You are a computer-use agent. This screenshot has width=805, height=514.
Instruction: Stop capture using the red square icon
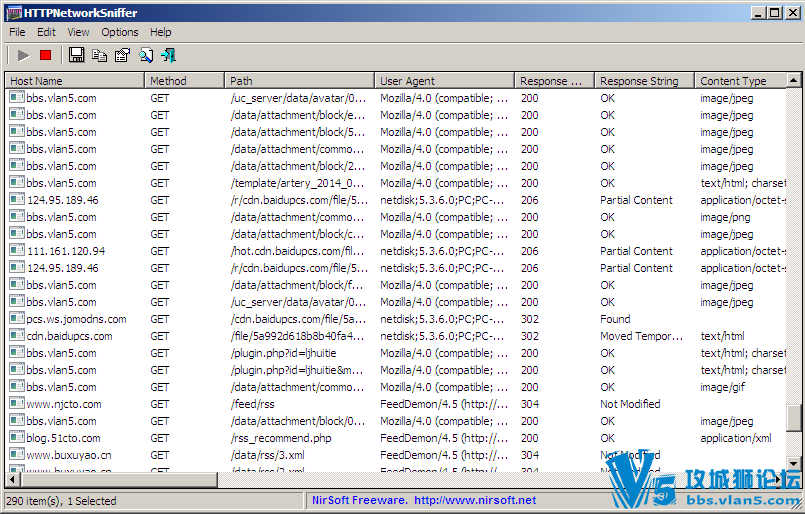46,55
